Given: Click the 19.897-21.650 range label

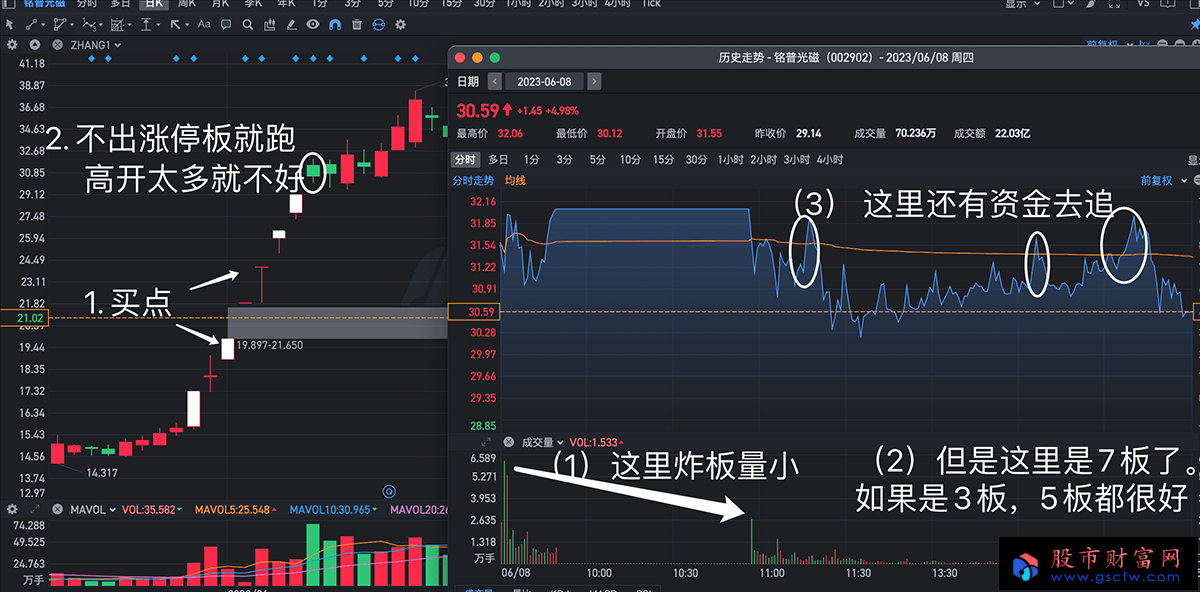Looking at the screenshot, I should click(x=270, y=345).
